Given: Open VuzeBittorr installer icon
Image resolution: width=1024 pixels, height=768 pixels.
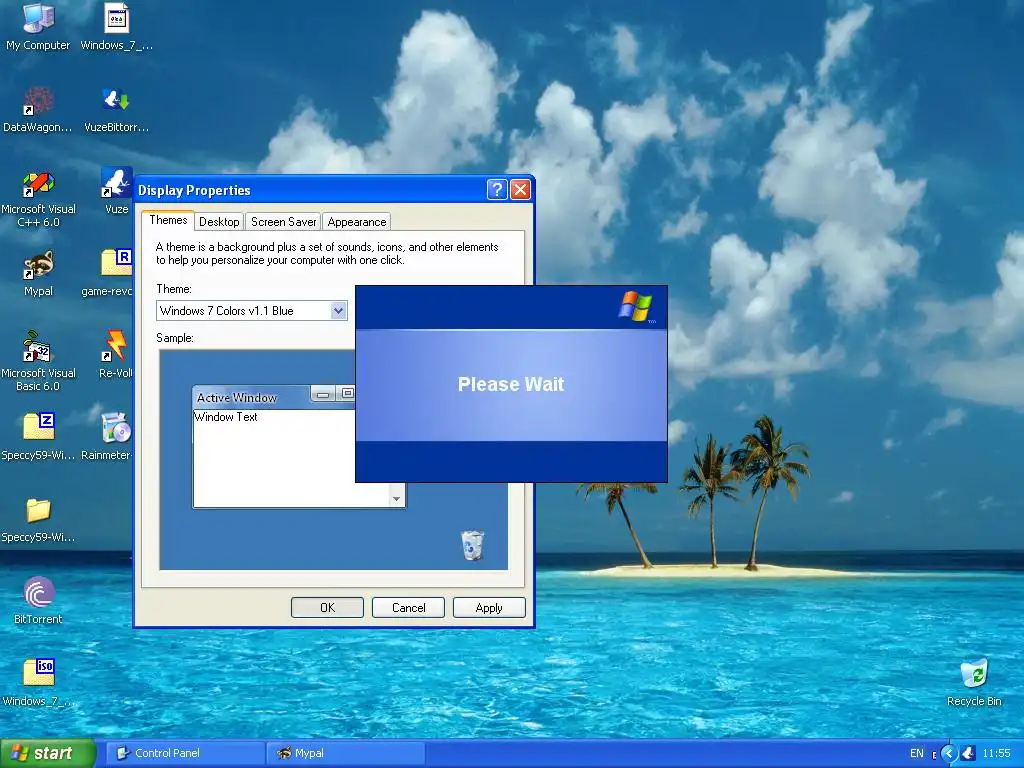Looking at the screenshot, I should (116, 108).
